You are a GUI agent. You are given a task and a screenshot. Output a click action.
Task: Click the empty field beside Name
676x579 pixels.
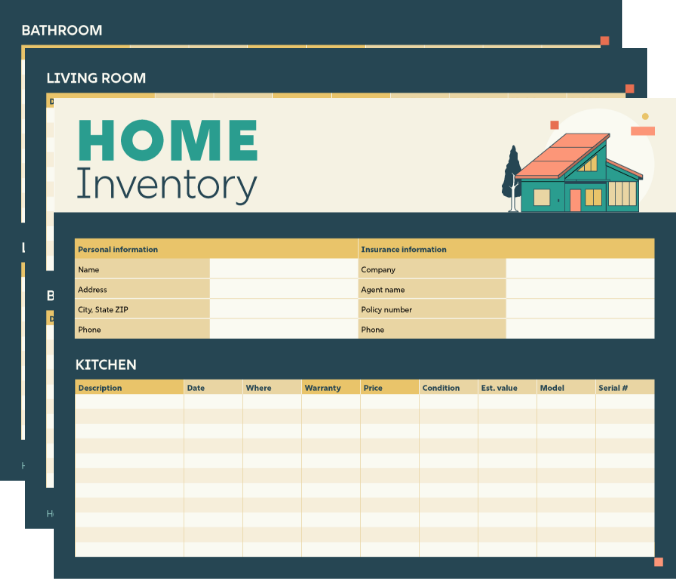284,269
